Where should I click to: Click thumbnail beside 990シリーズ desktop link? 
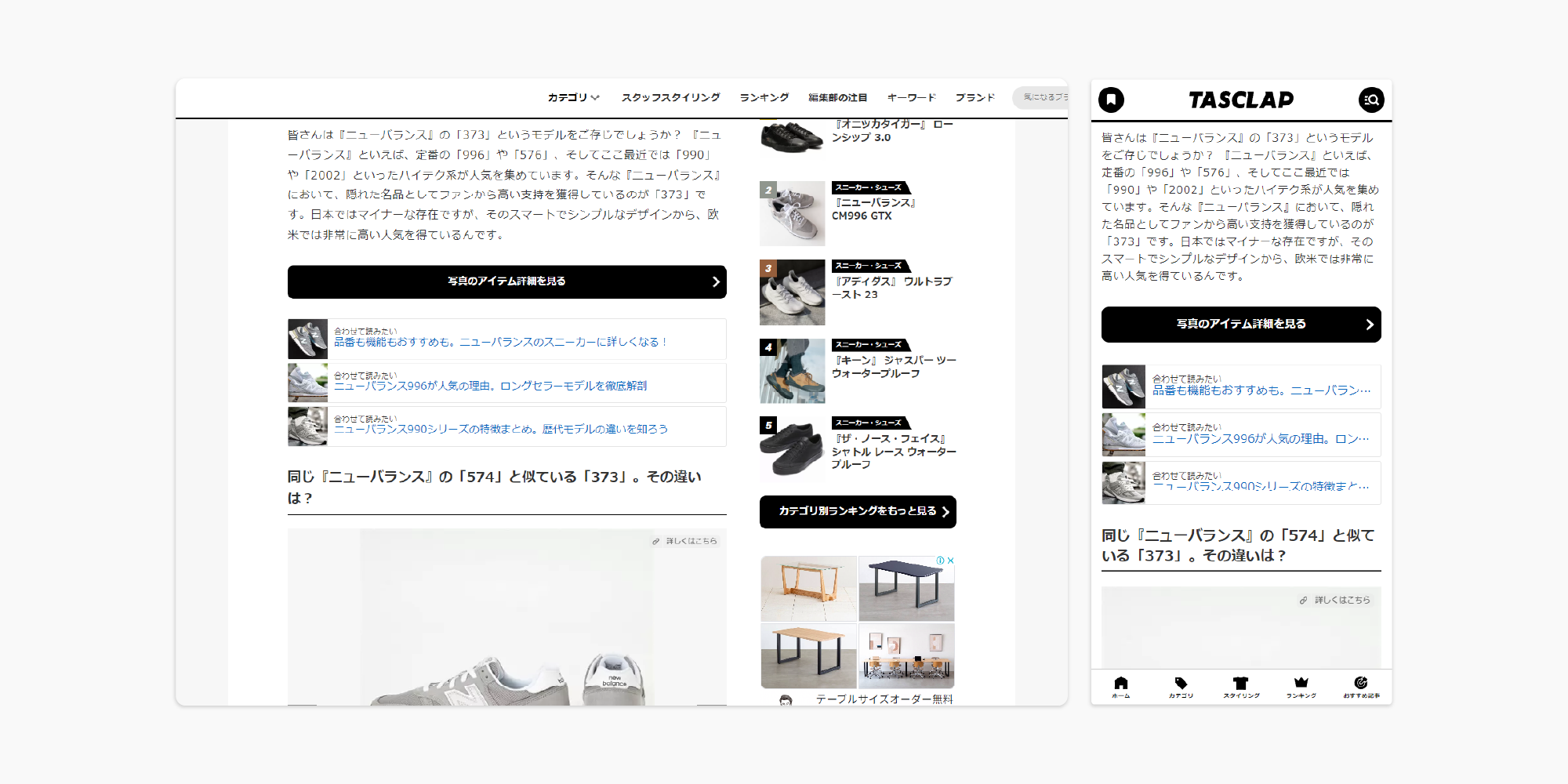point(307,426)
